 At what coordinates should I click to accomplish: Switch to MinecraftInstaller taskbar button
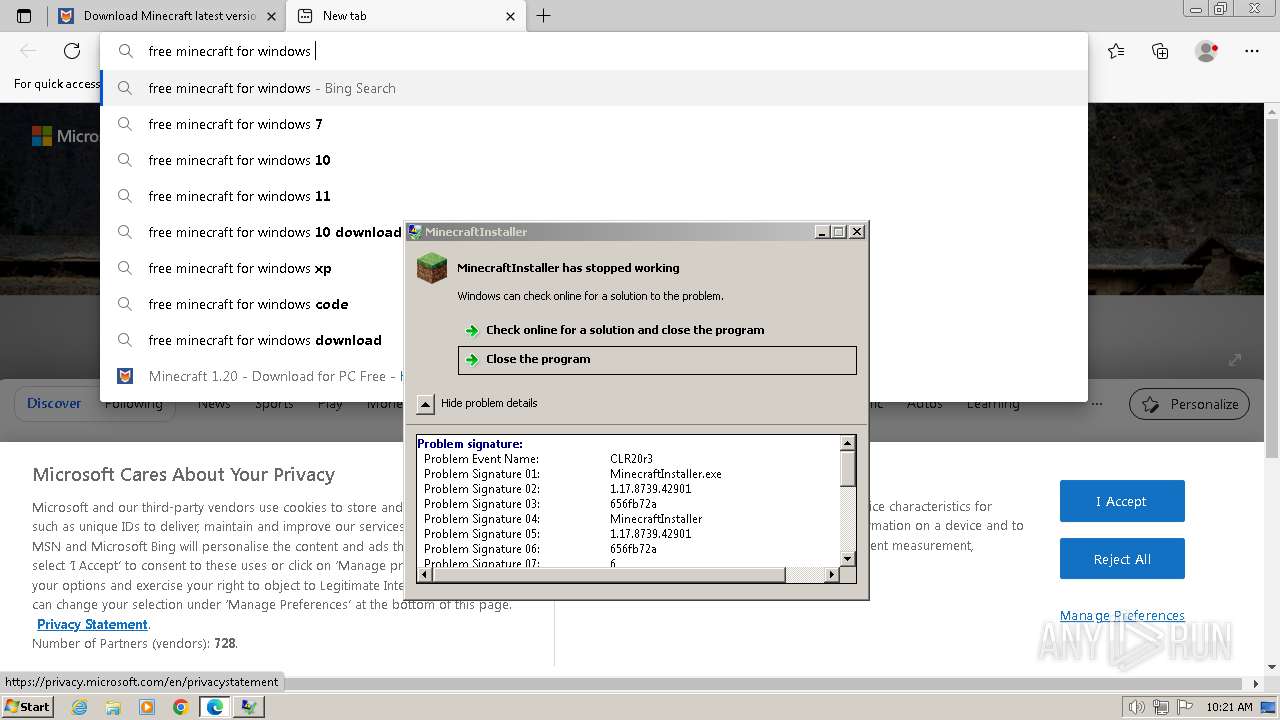pos(248,707)
